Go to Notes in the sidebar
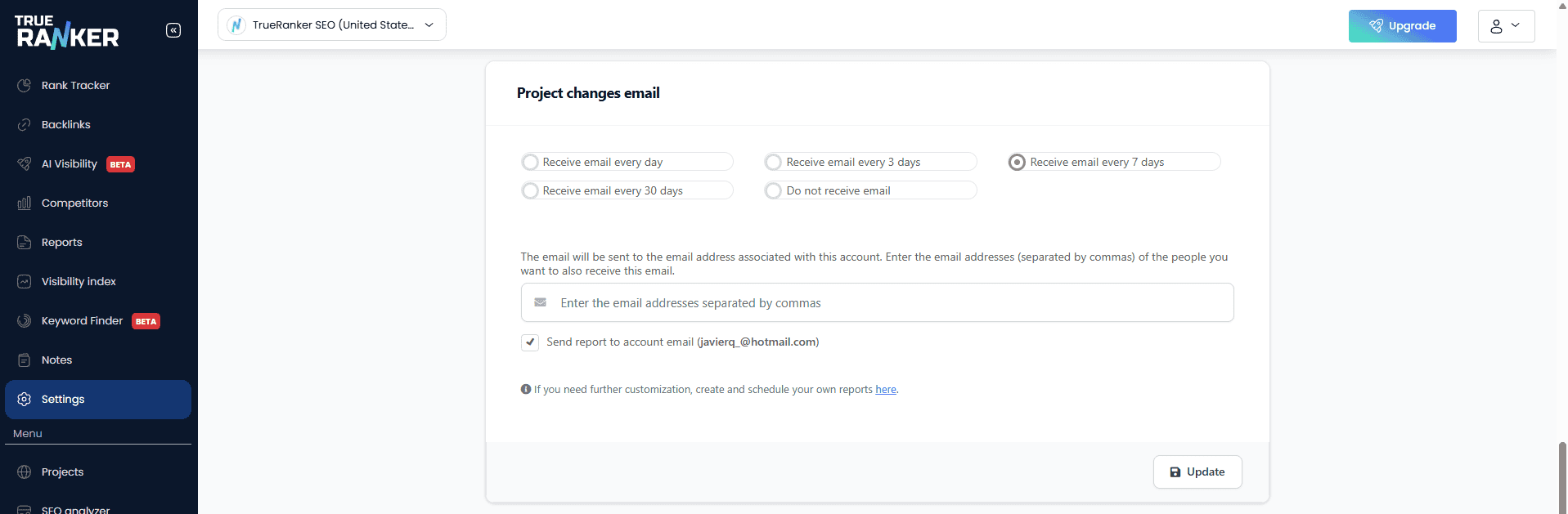The height and width of the screenshot is (514, 1568). pyautogui.click(x=56, y=360)
